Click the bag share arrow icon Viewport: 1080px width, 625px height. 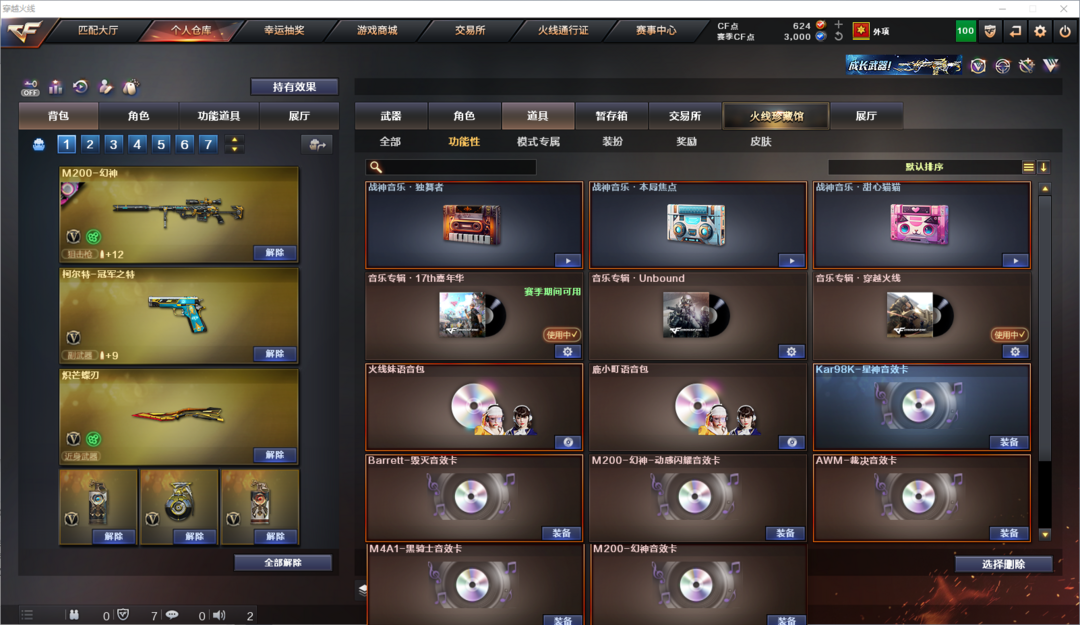pyautogui.click(x=317, y=144)
